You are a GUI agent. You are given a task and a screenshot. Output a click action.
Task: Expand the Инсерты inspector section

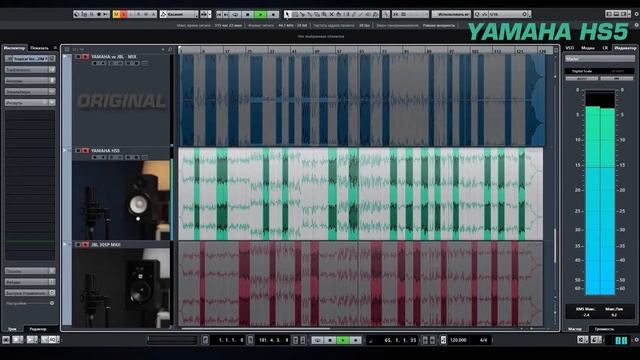coord(30,103)
